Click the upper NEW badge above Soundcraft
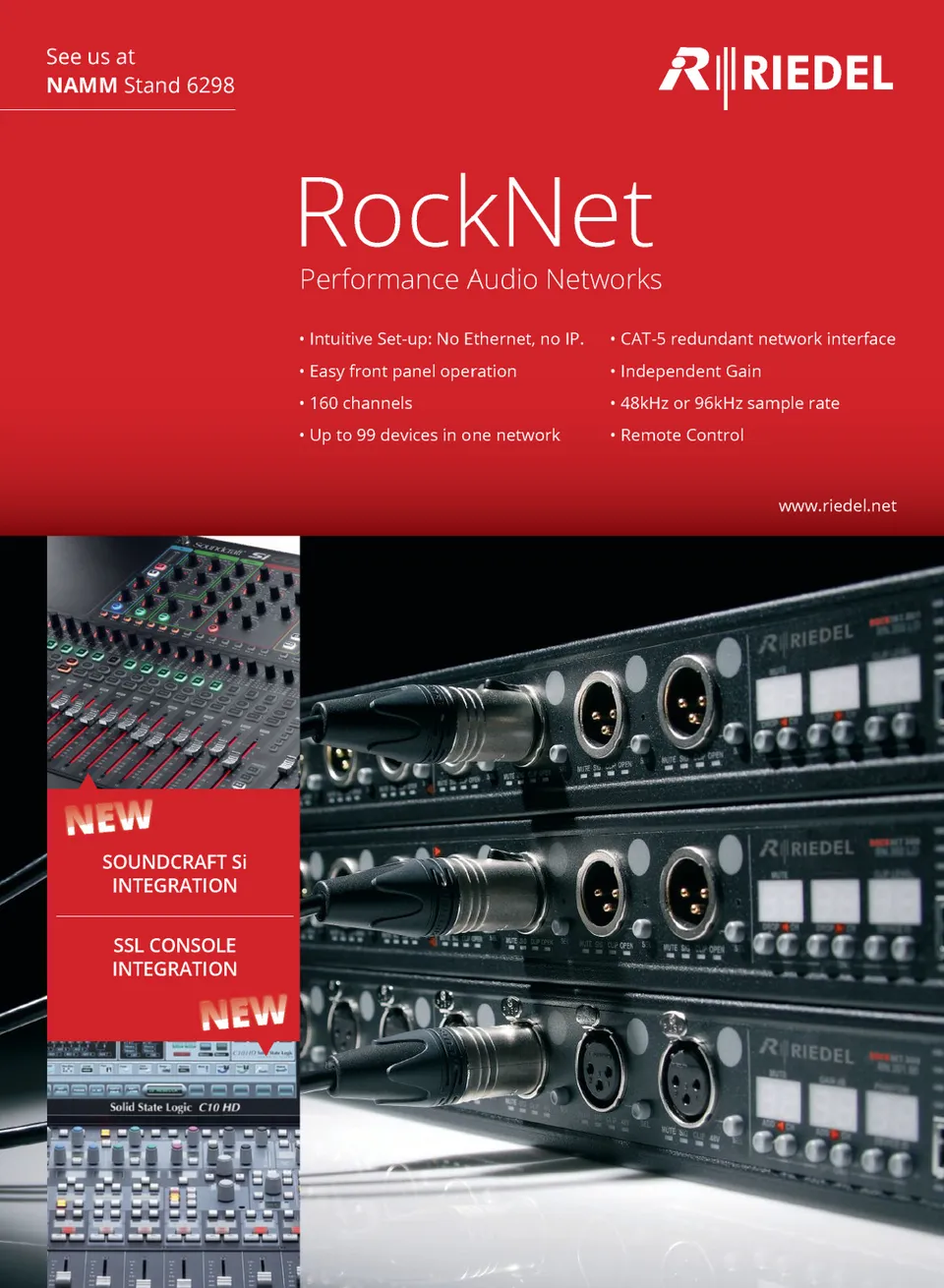Viewport: 944px width, 1288px height. click(108, 816)
